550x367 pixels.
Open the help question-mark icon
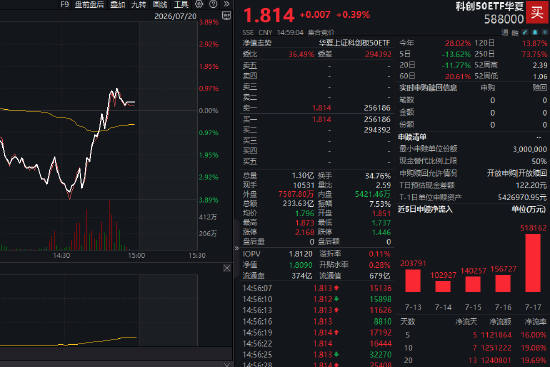point(213,4)
